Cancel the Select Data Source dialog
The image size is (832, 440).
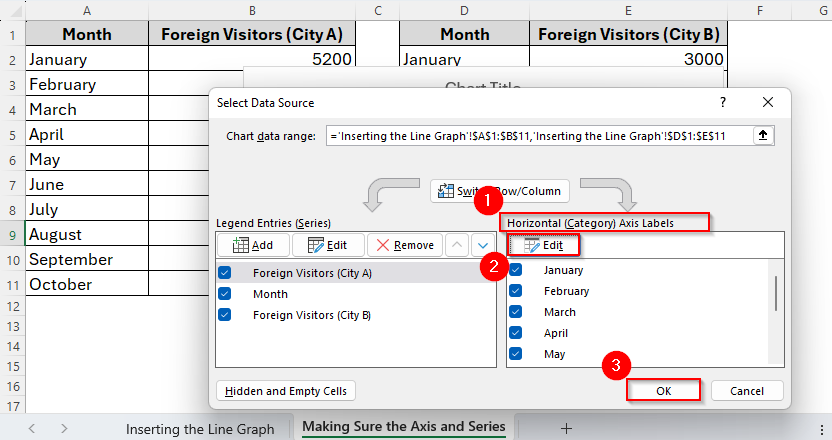click(x=747, y=391)
